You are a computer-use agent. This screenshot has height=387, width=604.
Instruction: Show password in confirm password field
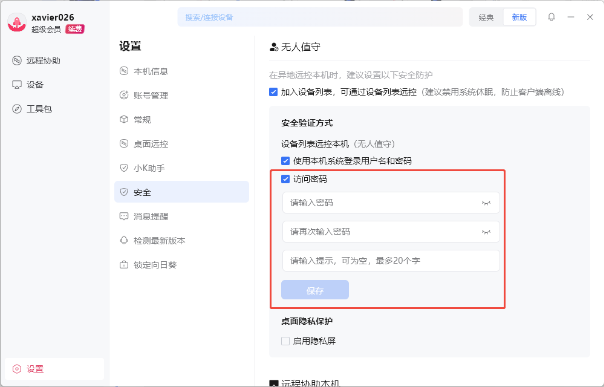point(486,232)
